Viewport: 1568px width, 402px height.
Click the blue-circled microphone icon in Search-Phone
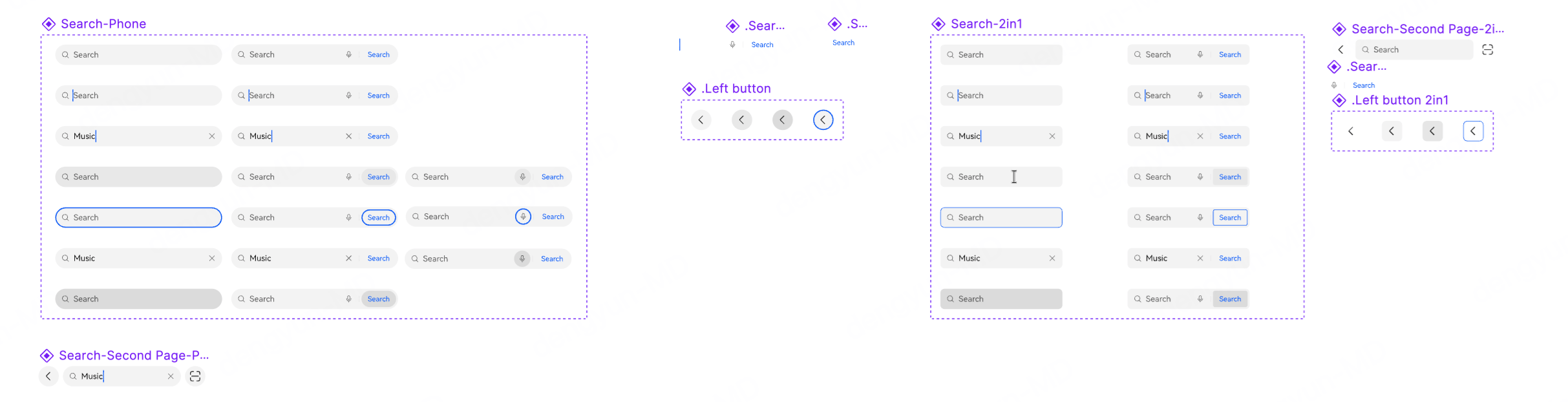tap(523, 217)
